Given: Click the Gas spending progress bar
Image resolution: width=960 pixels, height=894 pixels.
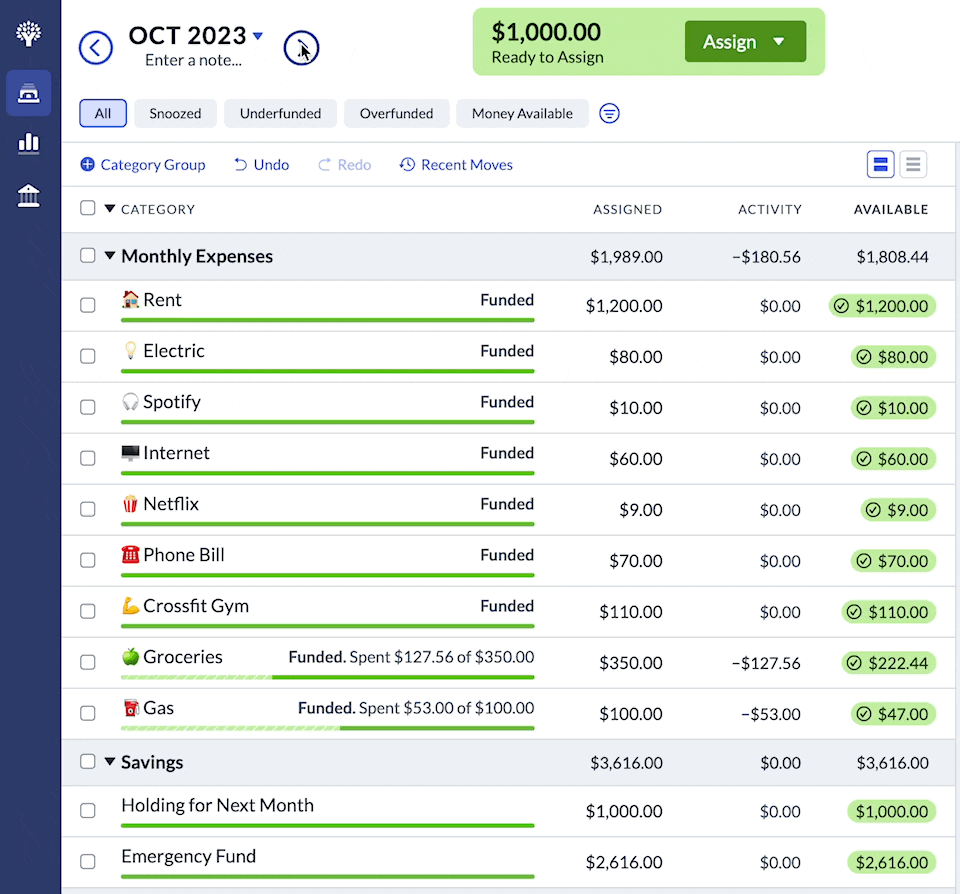Looking at the screenshot, I should [x=328, y=728].
